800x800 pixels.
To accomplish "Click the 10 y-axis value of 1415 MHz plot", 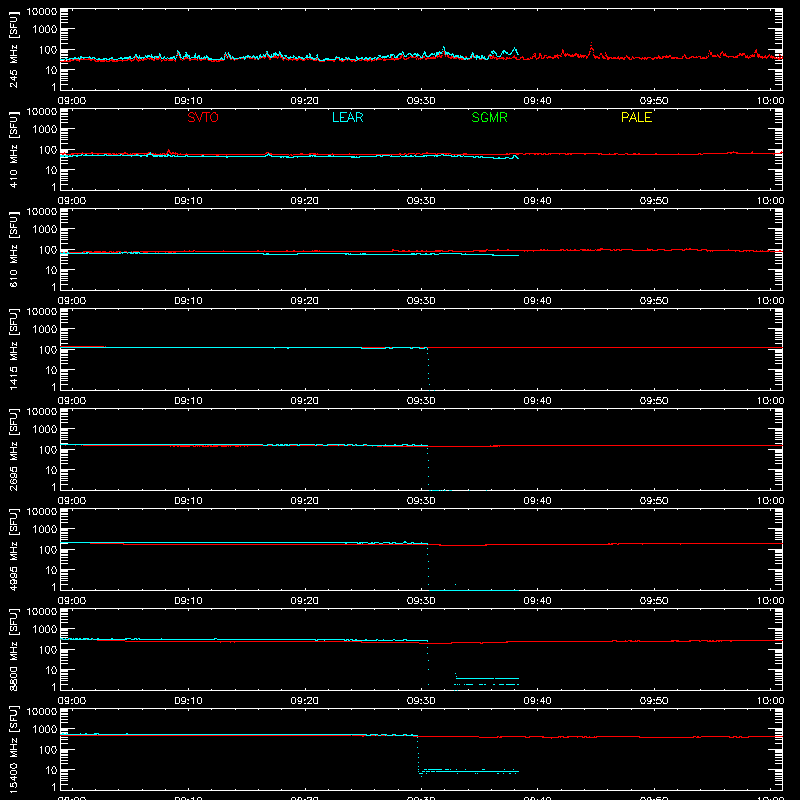I will 51,370.
